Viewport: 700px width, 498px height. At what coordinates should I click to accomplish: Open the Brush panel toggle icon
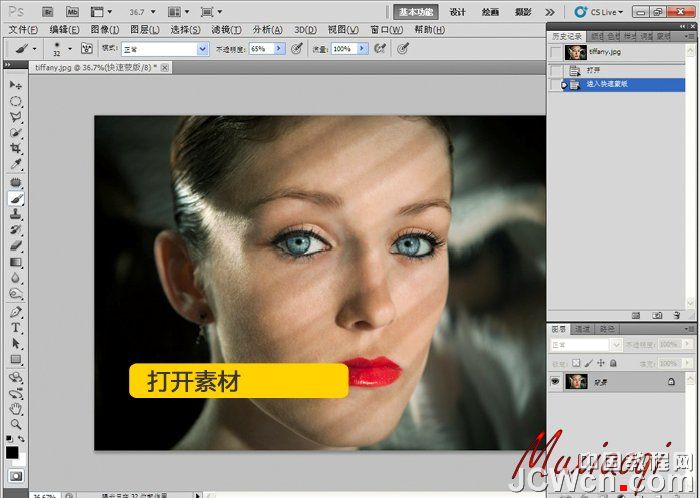pos(87,48)
